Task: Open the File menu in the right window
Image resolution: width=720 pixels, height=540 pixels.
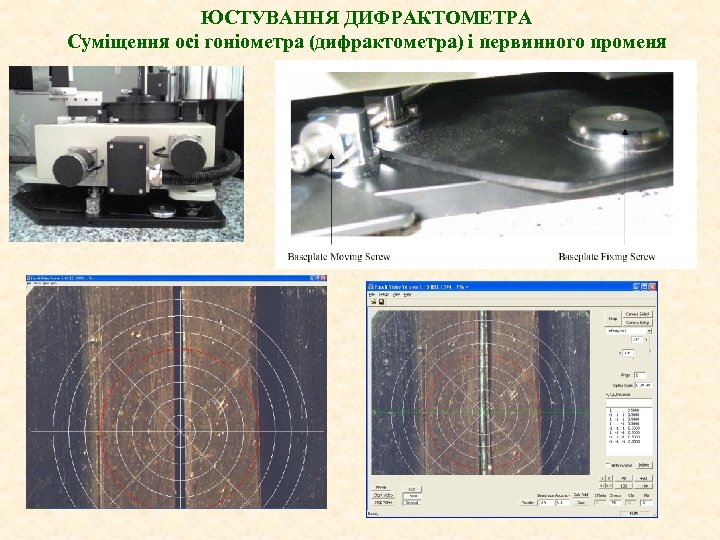Action: [373, 294]
